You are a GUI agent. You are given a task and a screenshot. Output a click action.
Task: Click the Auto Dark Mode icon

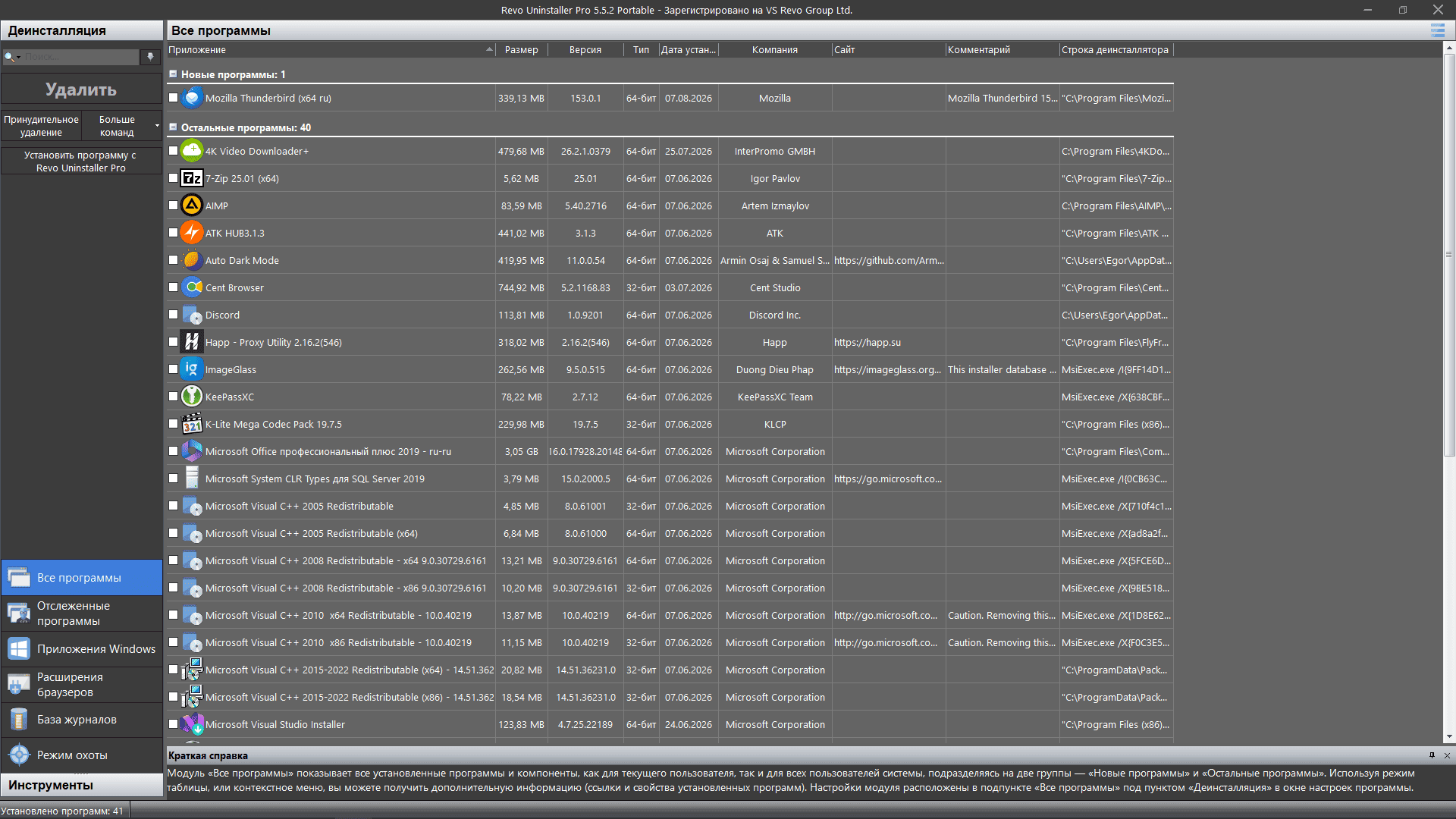pos(192,260)
